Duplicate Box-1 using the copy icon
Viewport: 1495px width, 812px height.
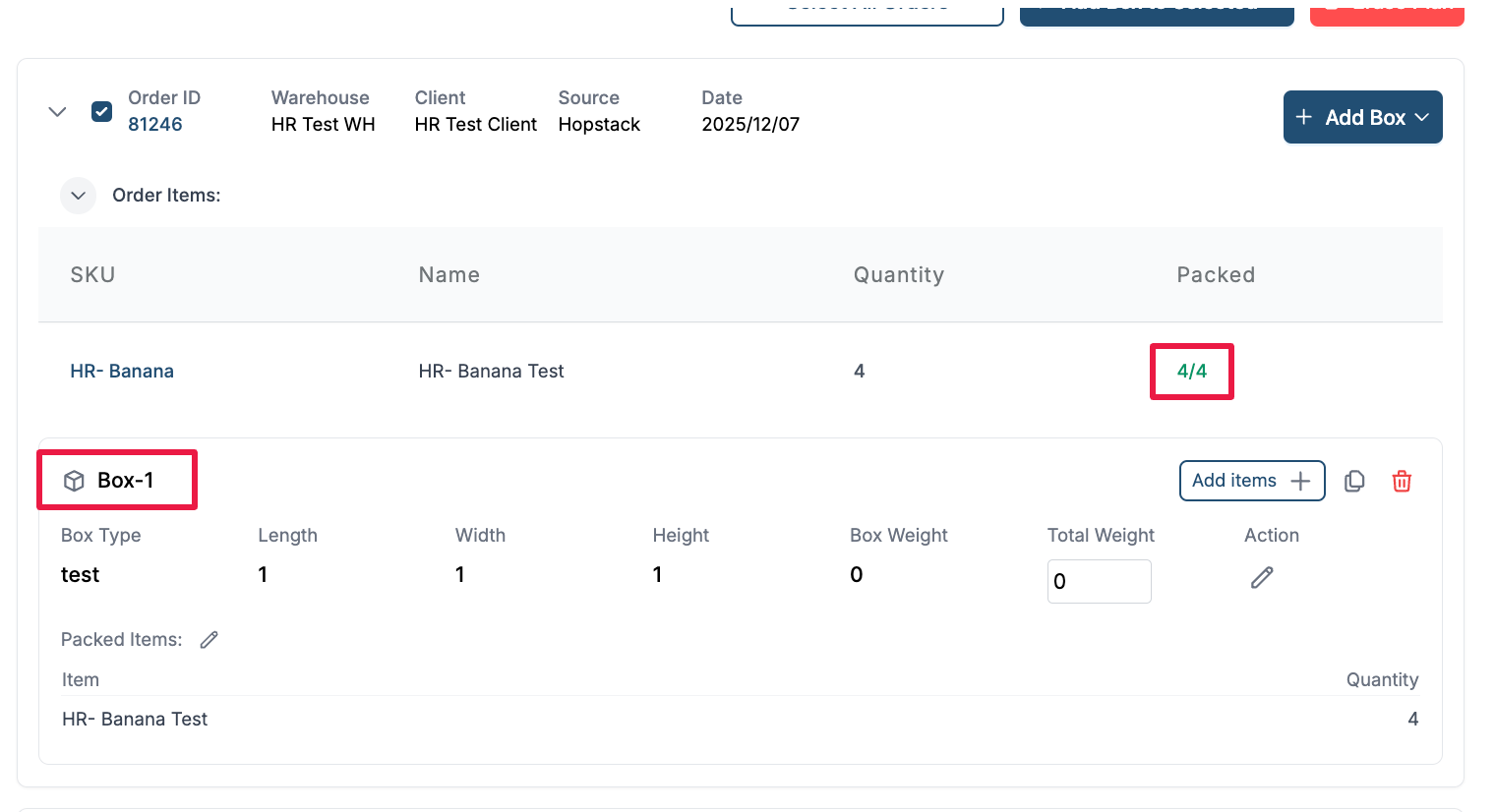coord(1354,481)
